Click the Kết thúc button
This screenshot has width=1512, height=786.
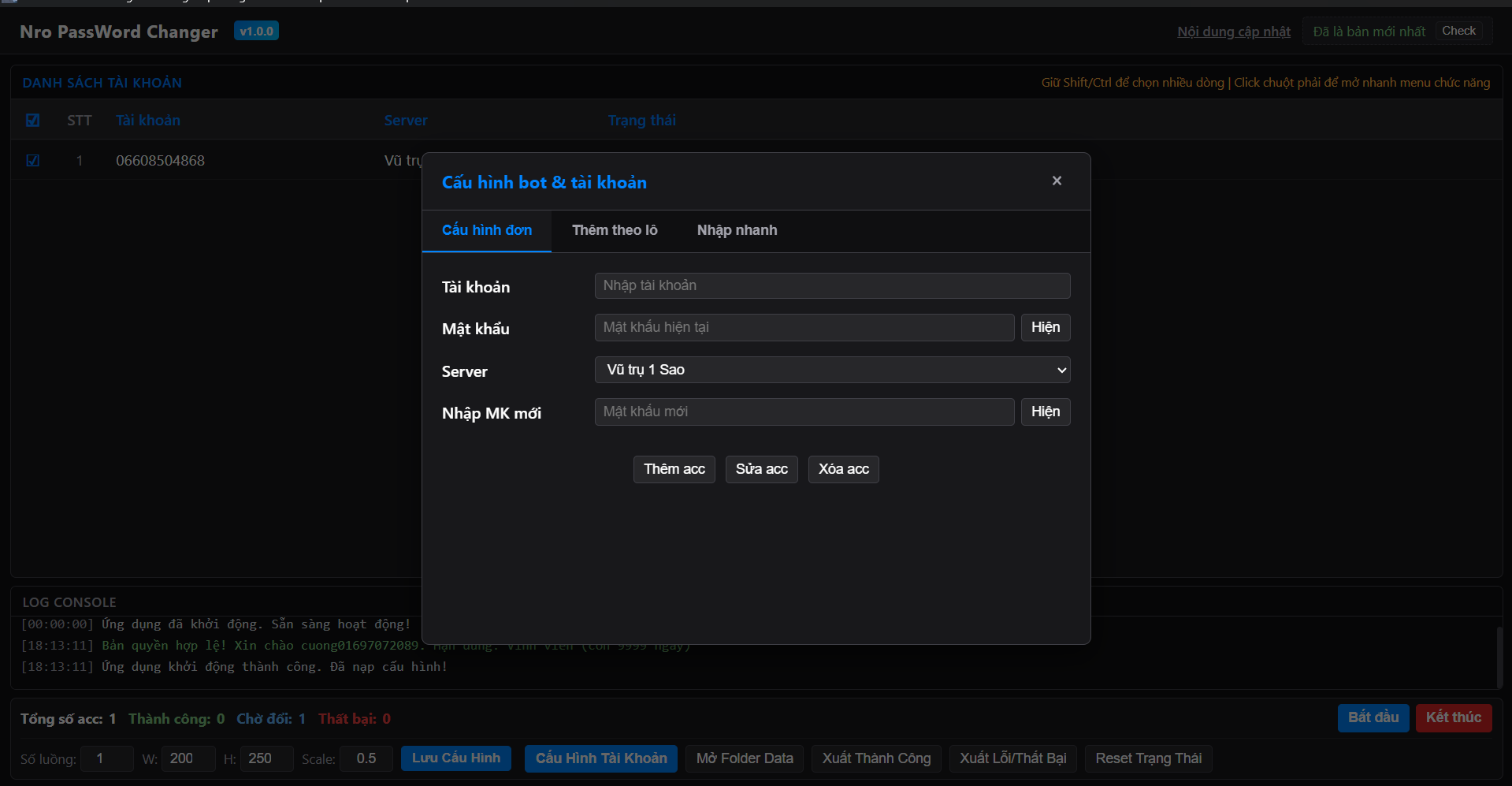(1454, 717)
